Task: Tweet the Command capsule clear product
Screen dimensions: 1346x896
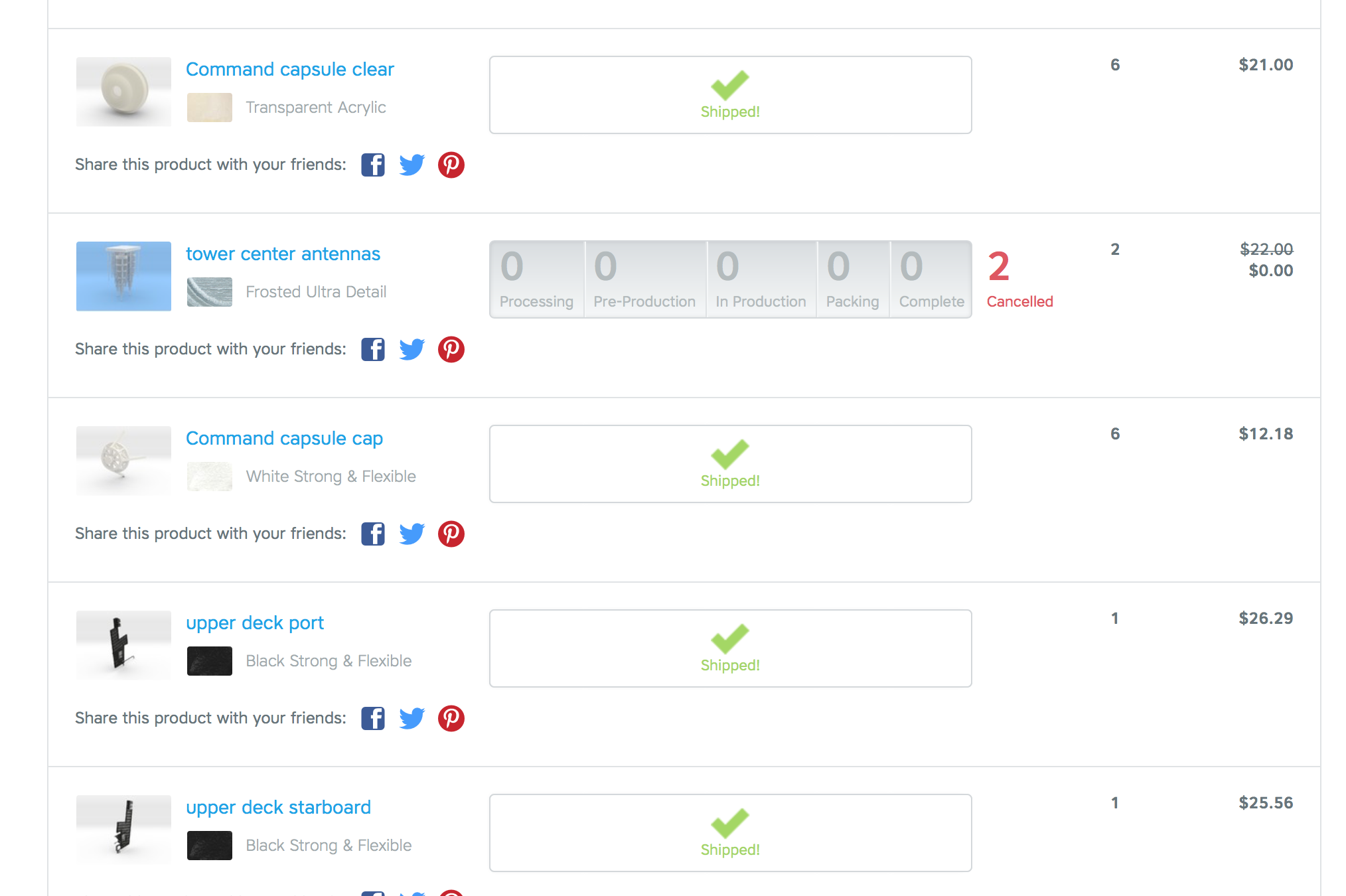Action: pyautogui.click(x=412, y=165)
